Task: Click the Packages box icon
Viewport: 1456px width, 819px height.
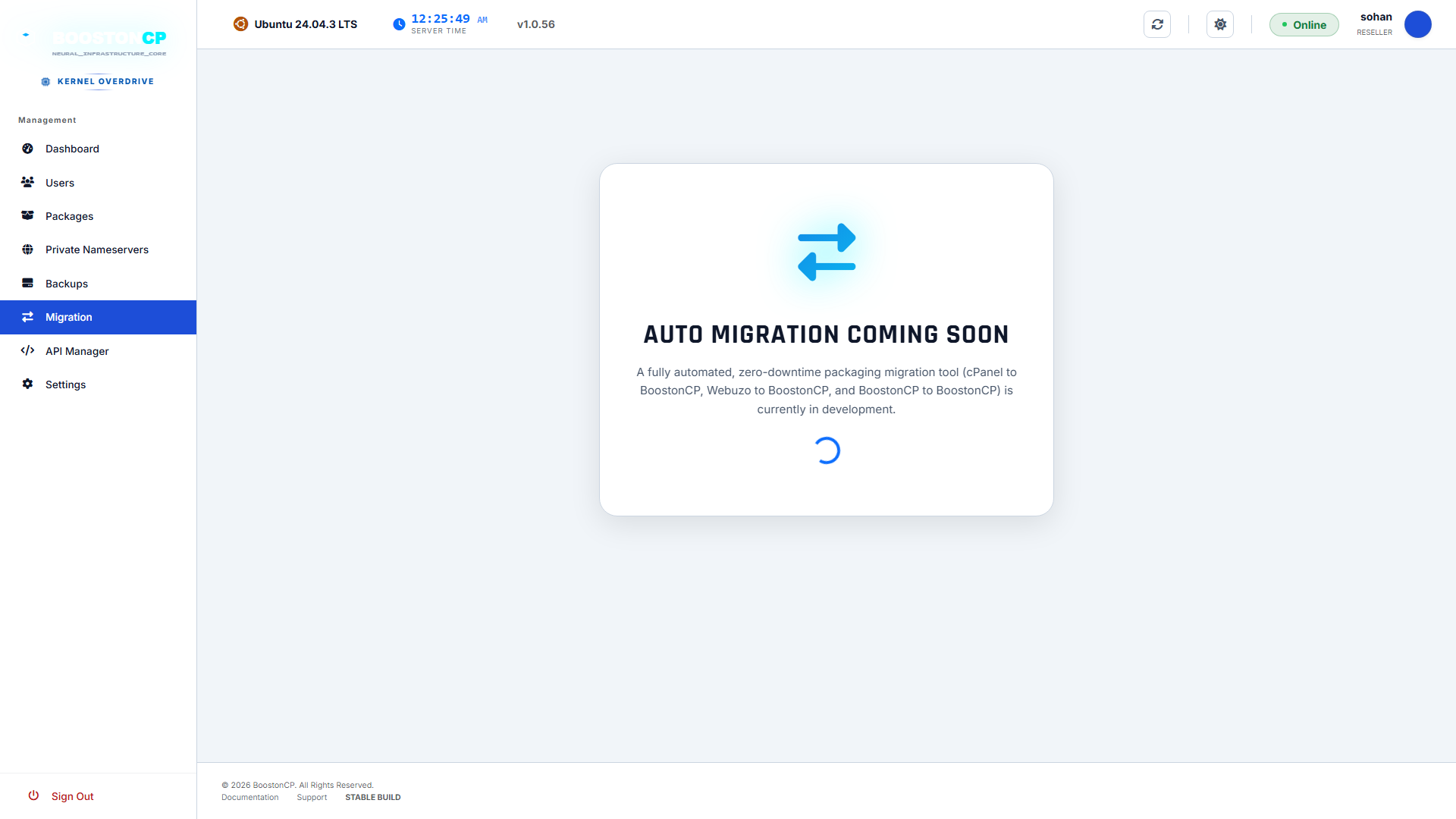Action: click(x=27, y=215)
